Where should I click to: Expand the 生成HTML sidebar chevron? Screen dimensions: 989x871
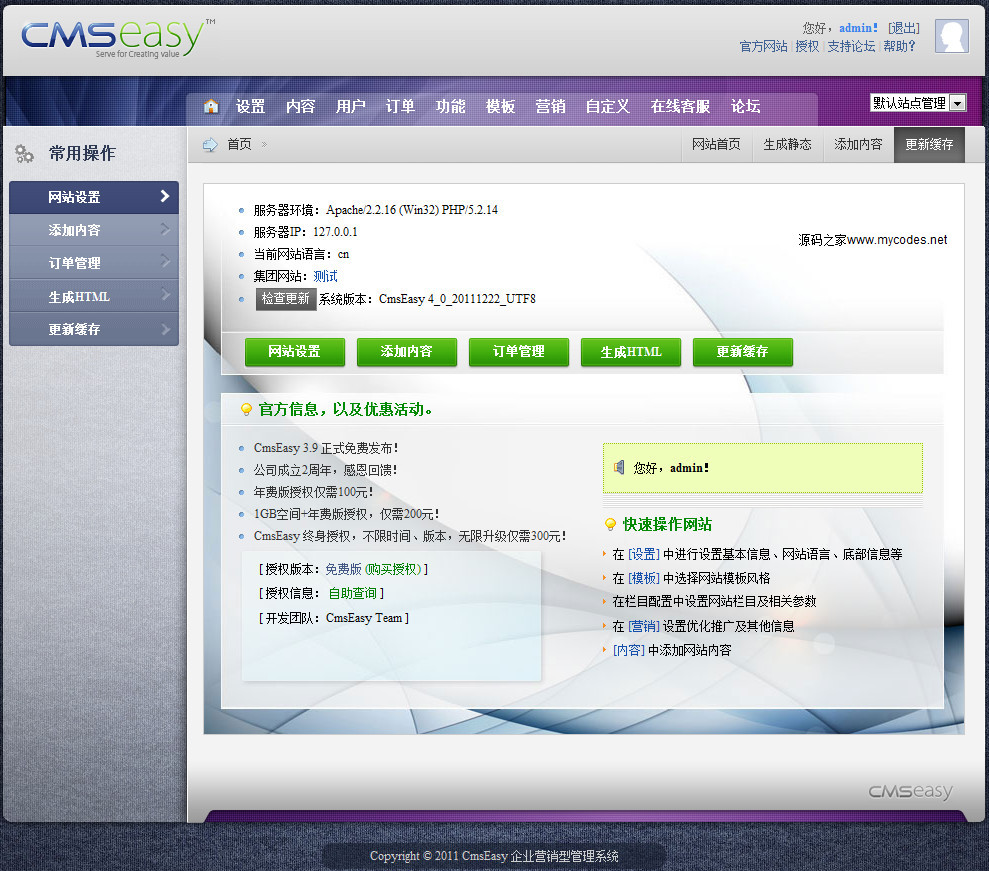click(165, 295)
